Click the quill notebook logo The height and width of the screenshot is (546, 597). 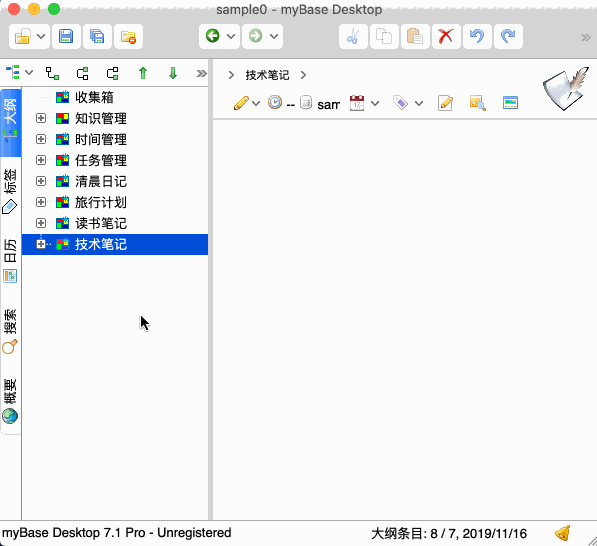[566, 88]
